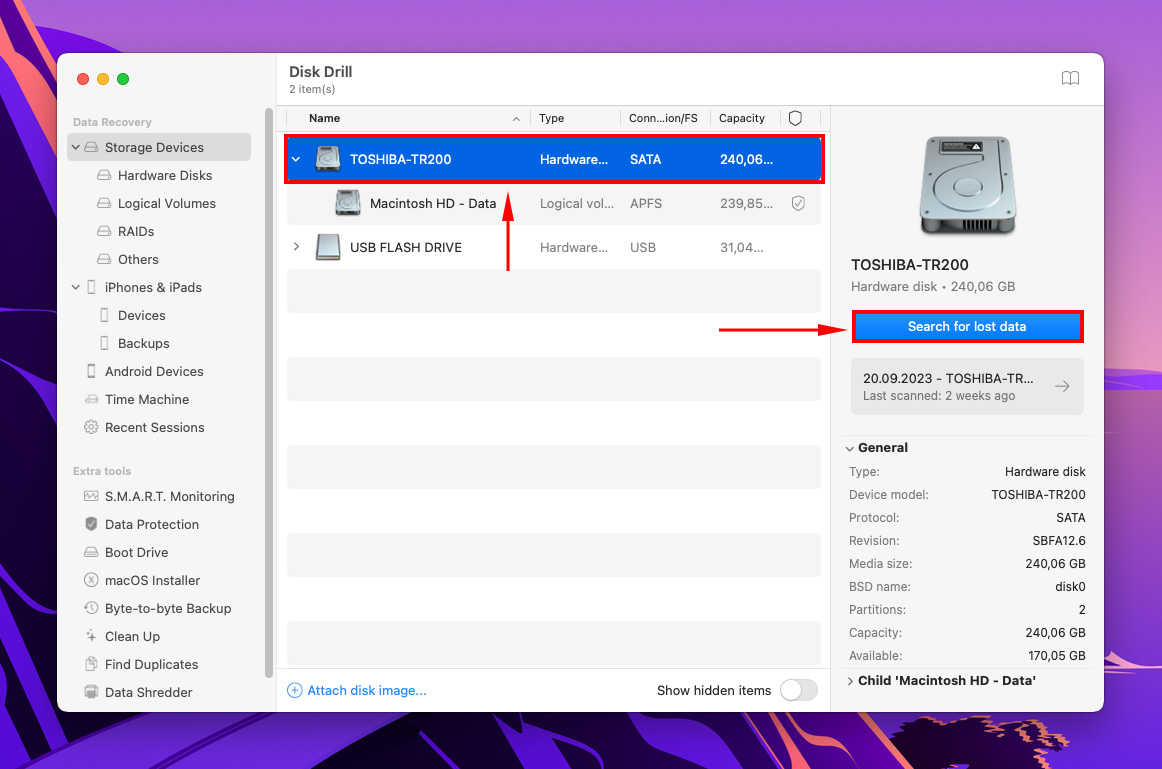Click the Storage Devices drive icon
Image resolution: width=1162 pixels, height=769 pixels.
point(91,147)
